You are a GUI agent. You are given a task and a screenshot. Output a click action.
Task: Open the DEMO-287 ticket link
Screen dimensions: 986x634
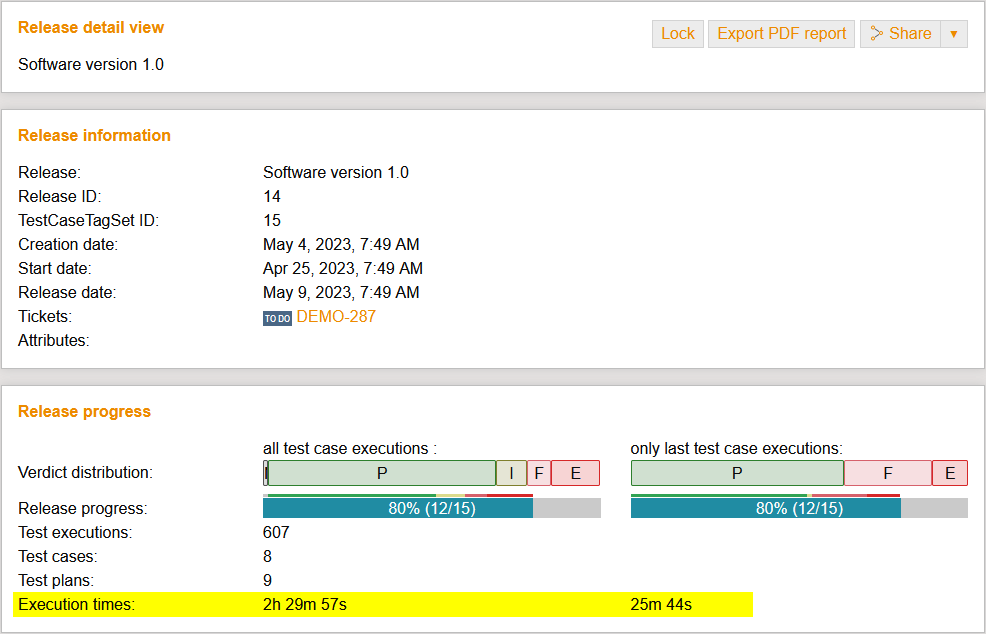336,317
